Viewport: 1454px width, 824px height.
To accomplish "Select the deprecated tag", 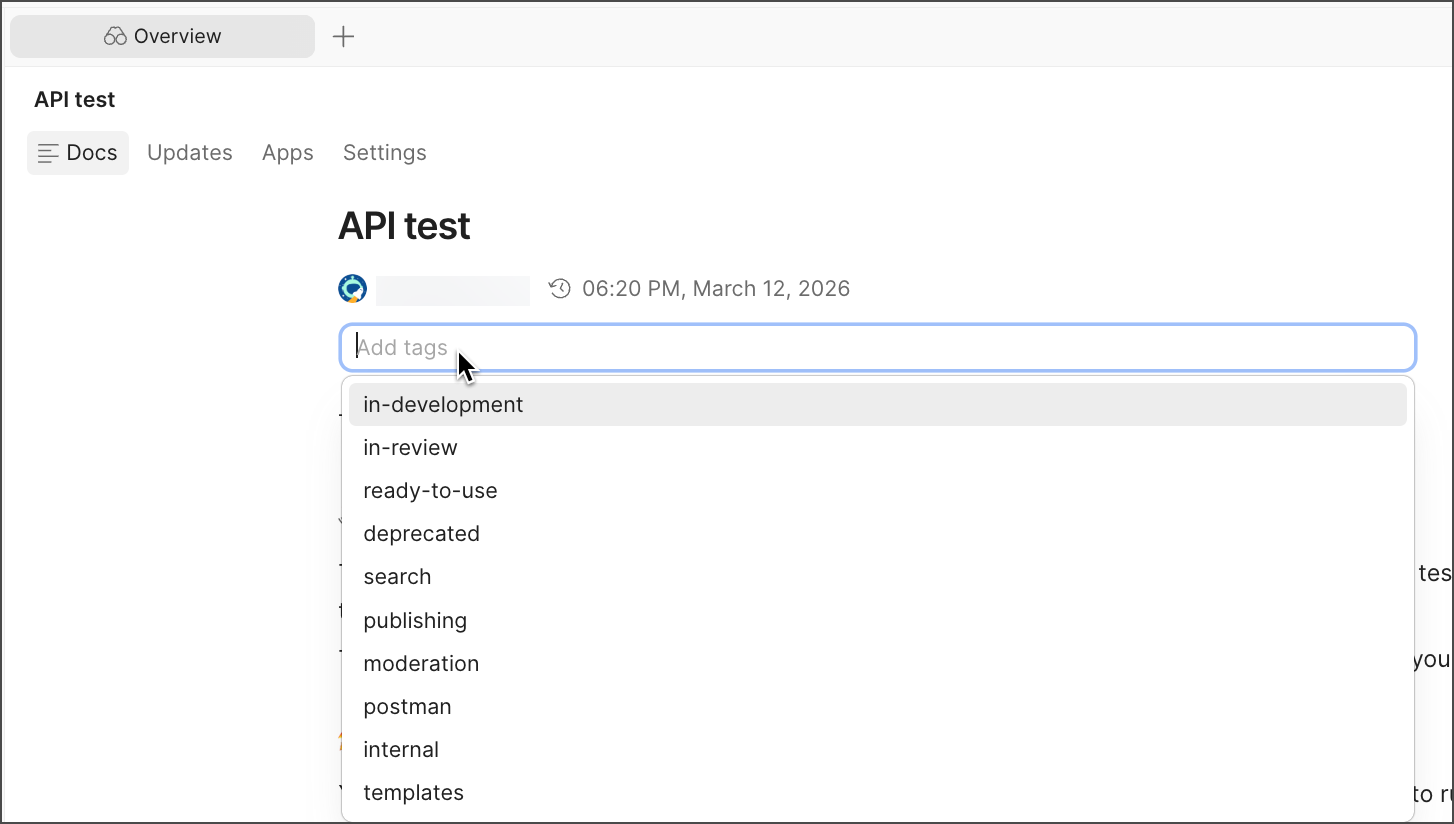I will pyautogui.click(x=421, y=534).
